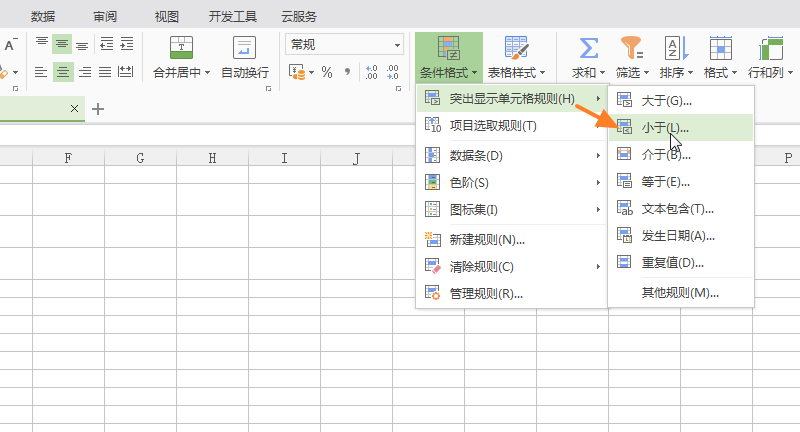Screen dimensions: 800x432
Task: Choose 重复值(D)... rule
Action: pos(681,263)
